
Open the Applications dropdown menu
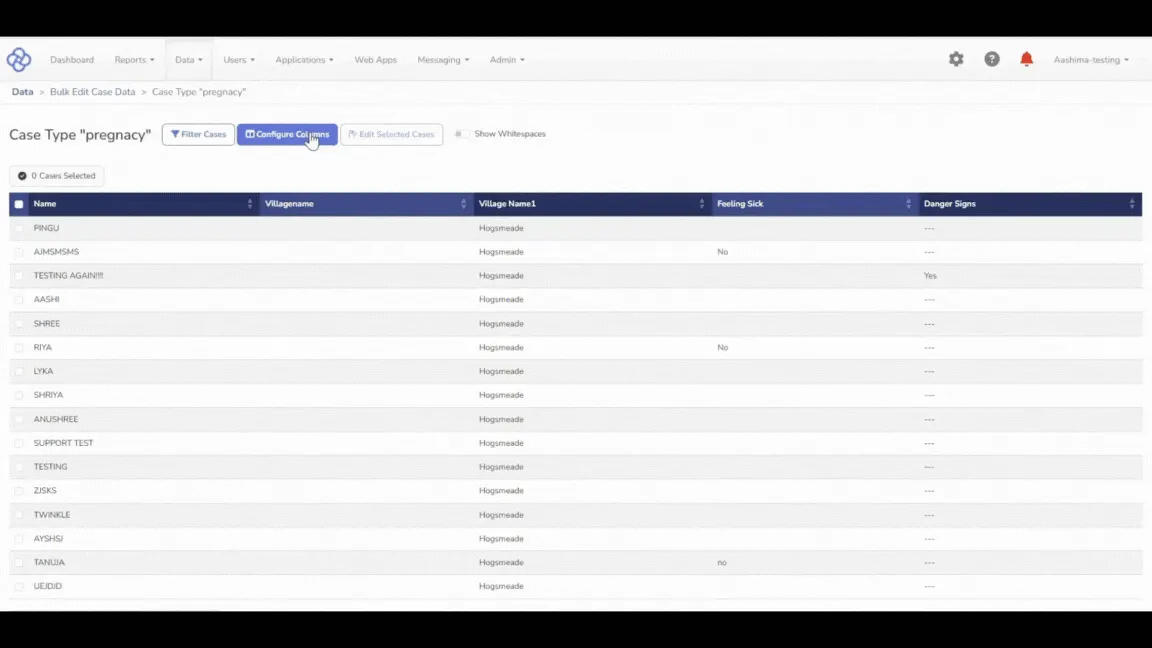304,60
